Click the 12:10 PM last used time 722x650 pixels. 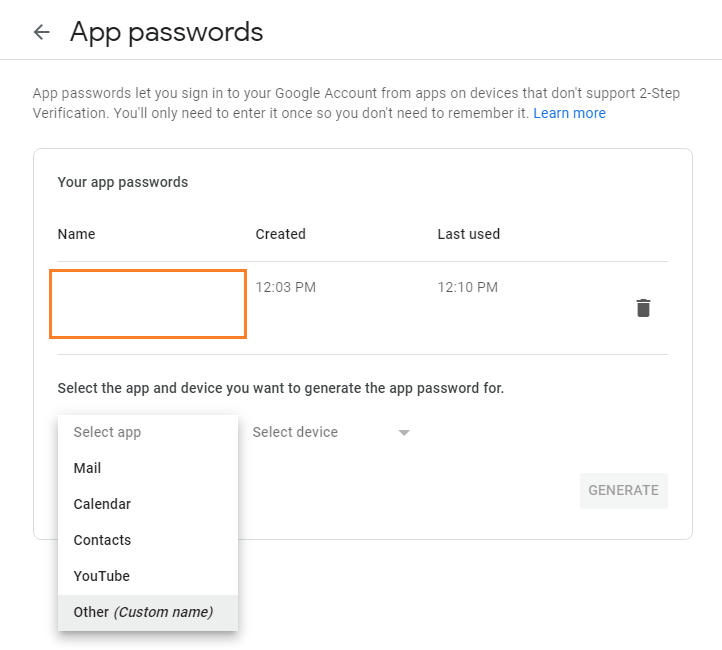click(467, 287)
